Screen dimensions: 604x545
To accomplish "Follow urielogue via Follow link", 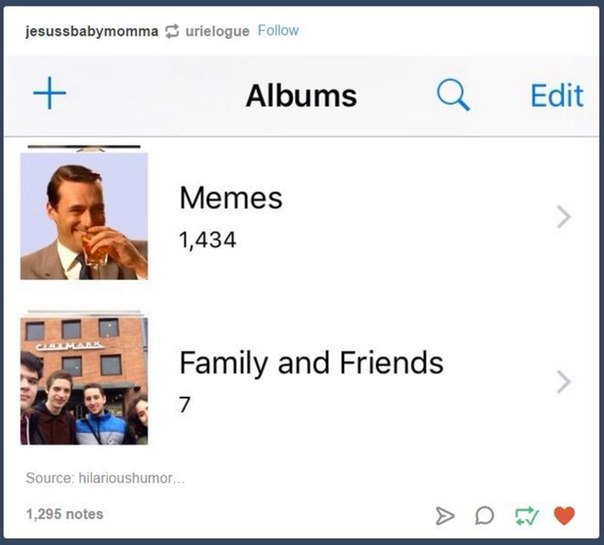I will [278, 30].
